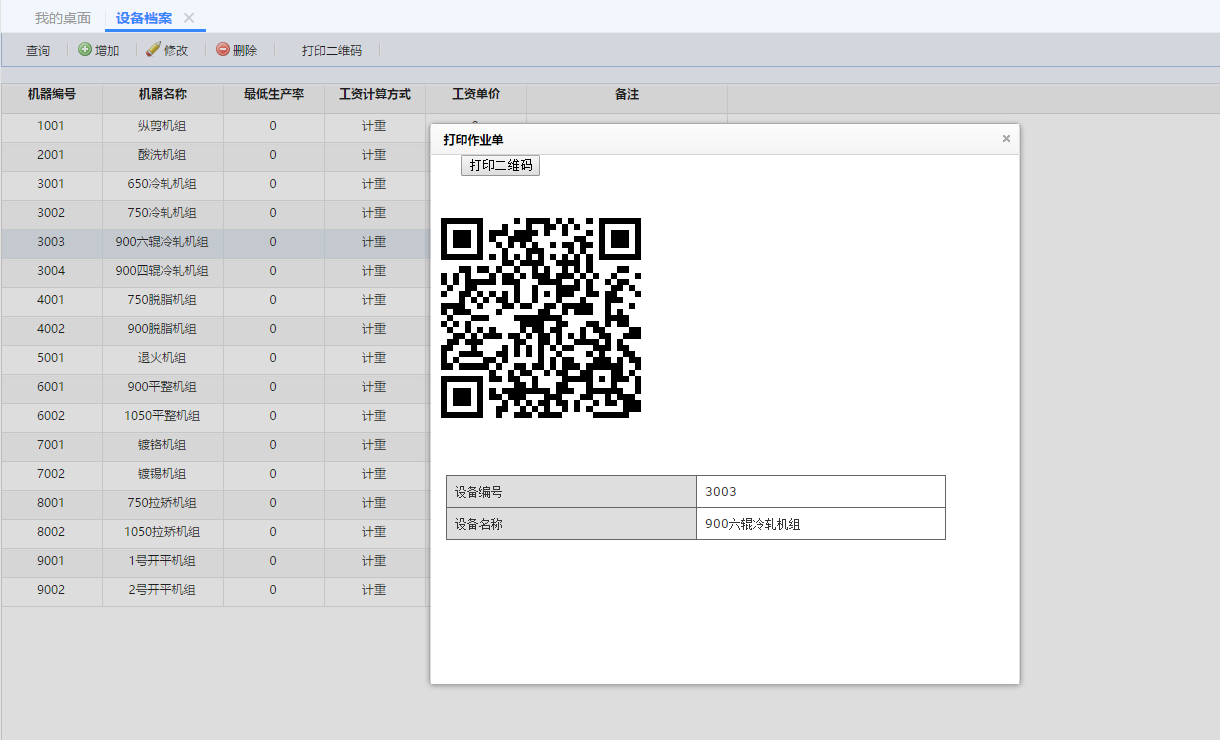This screenshot has width=1220, height=740.
Task: Close the 设备档案 tab
Action: coord(189,18)
